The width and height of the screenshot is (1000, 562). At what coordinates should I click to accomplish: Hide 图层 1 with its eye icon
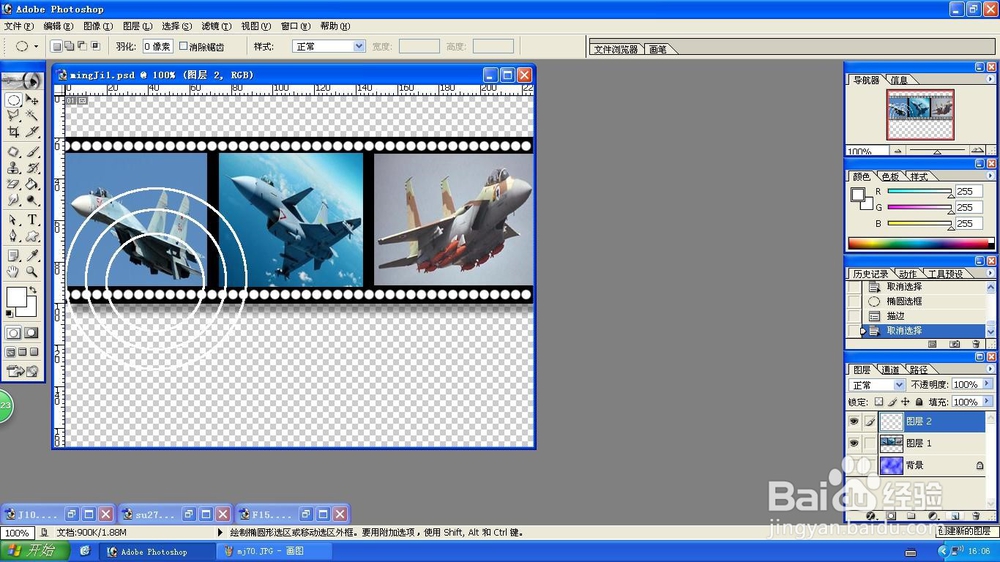point(854,443)
